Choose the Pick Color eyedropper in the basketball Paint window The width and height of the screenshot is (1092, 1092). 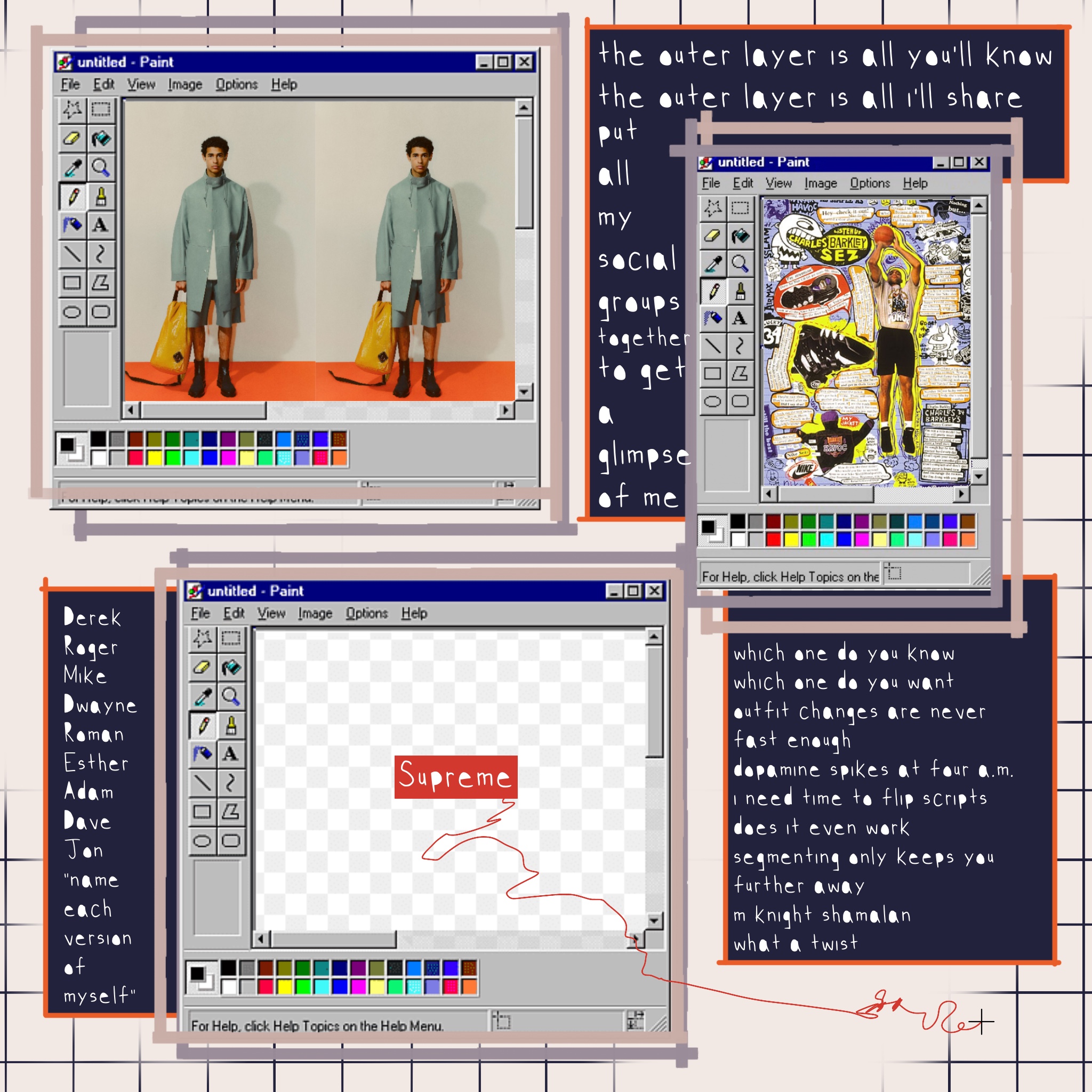(713, 263)
